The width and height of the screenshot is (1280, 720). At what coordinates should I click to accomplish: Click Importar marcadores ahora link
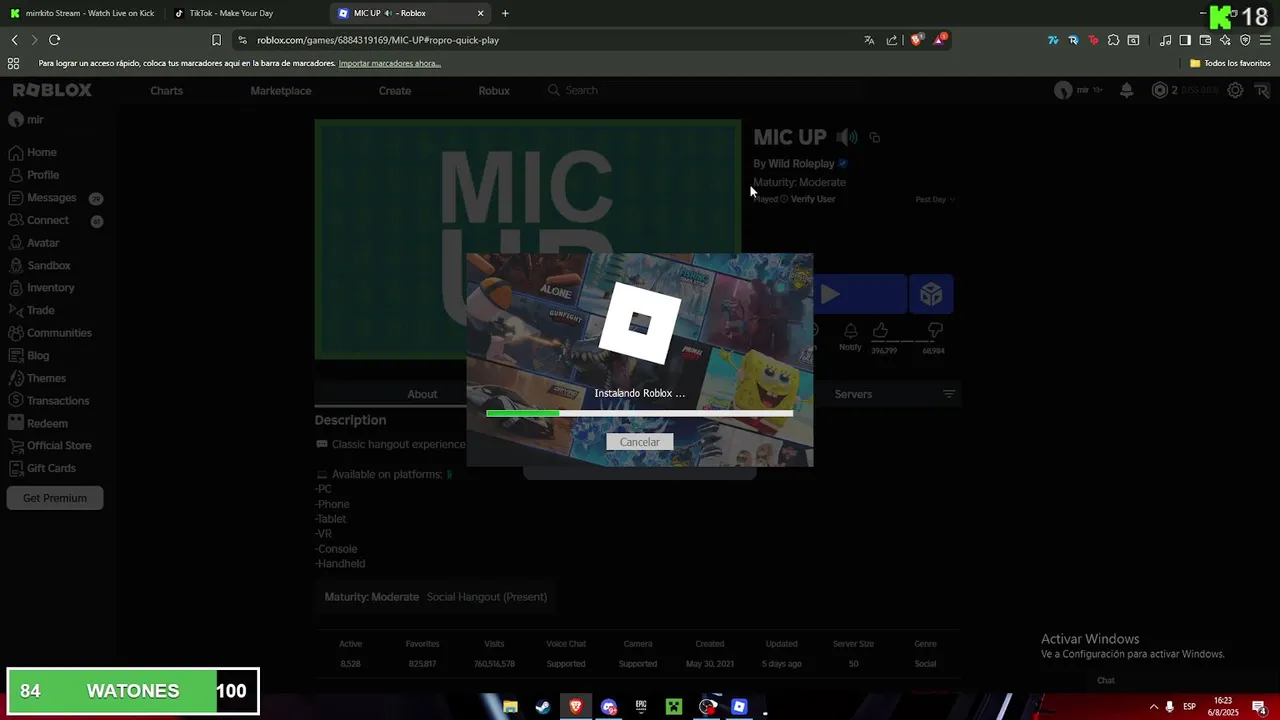[390, 63]
